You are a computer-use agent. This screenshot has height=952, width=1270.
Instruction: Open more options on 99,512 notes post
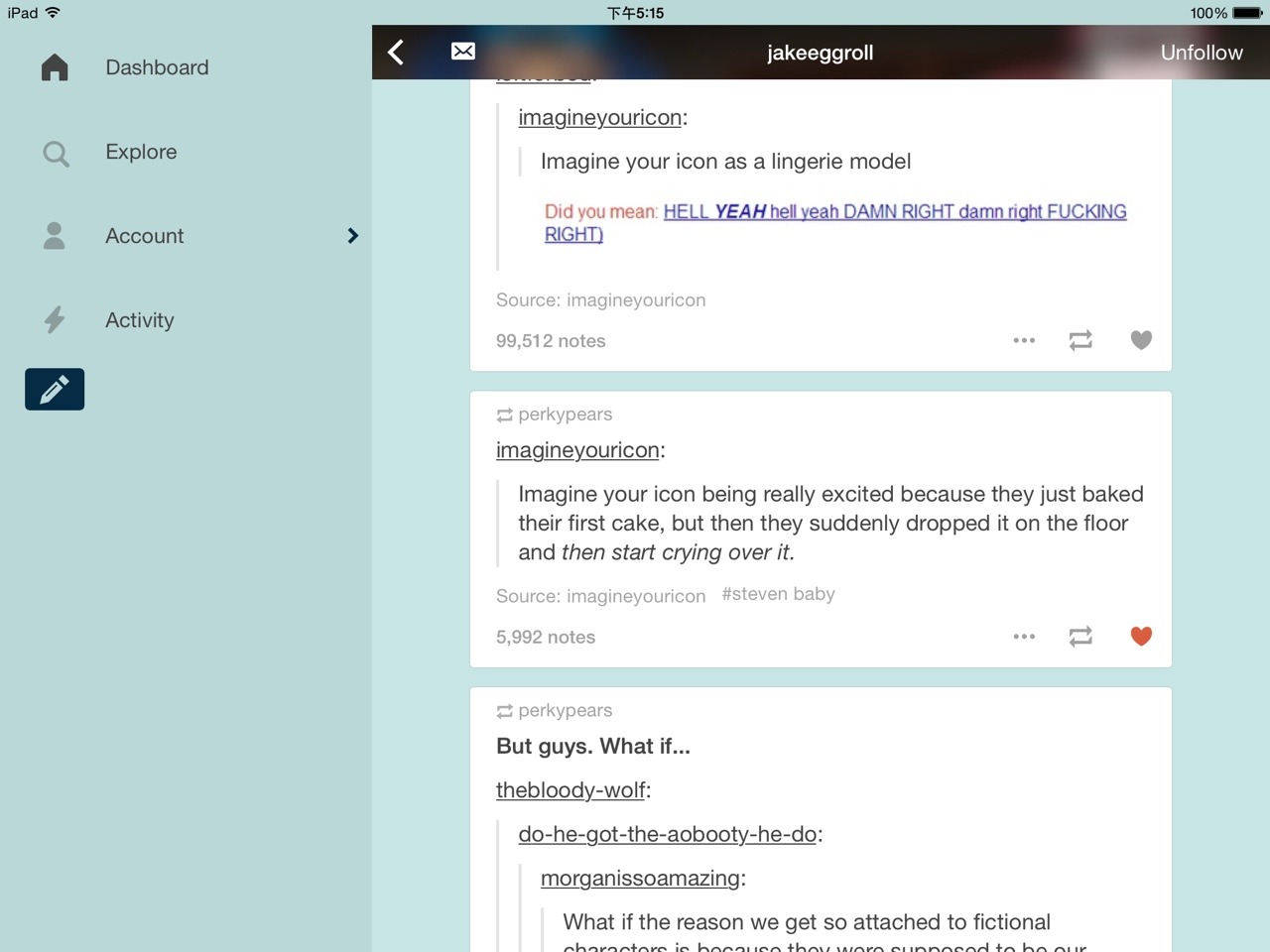1024,340
